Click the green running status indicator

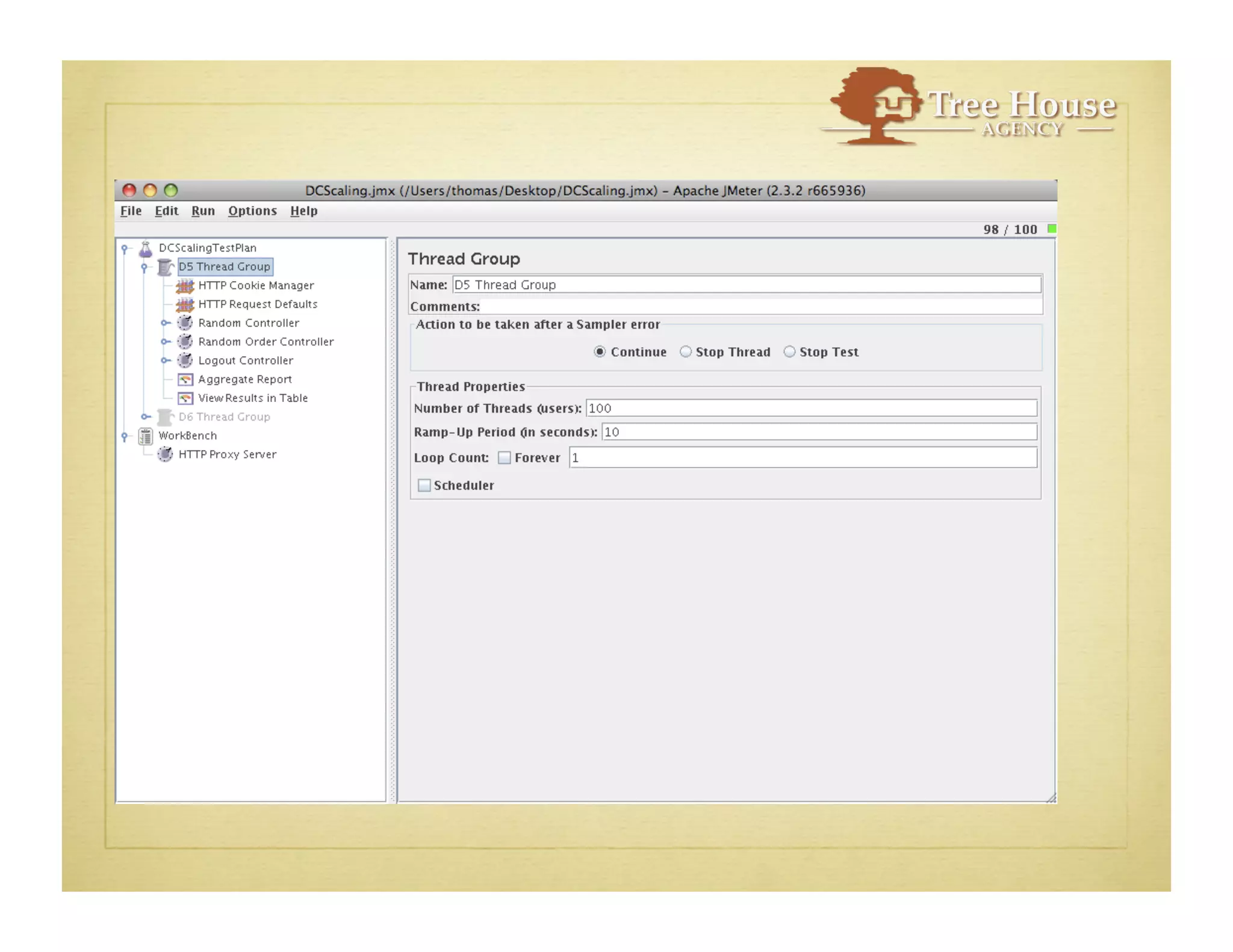click(x=1051, y=229)
